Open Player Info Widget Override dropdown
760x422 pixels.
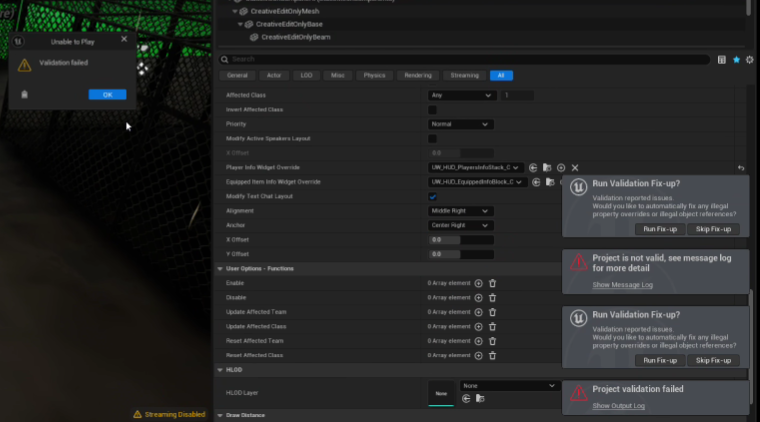tap(475, 168)
